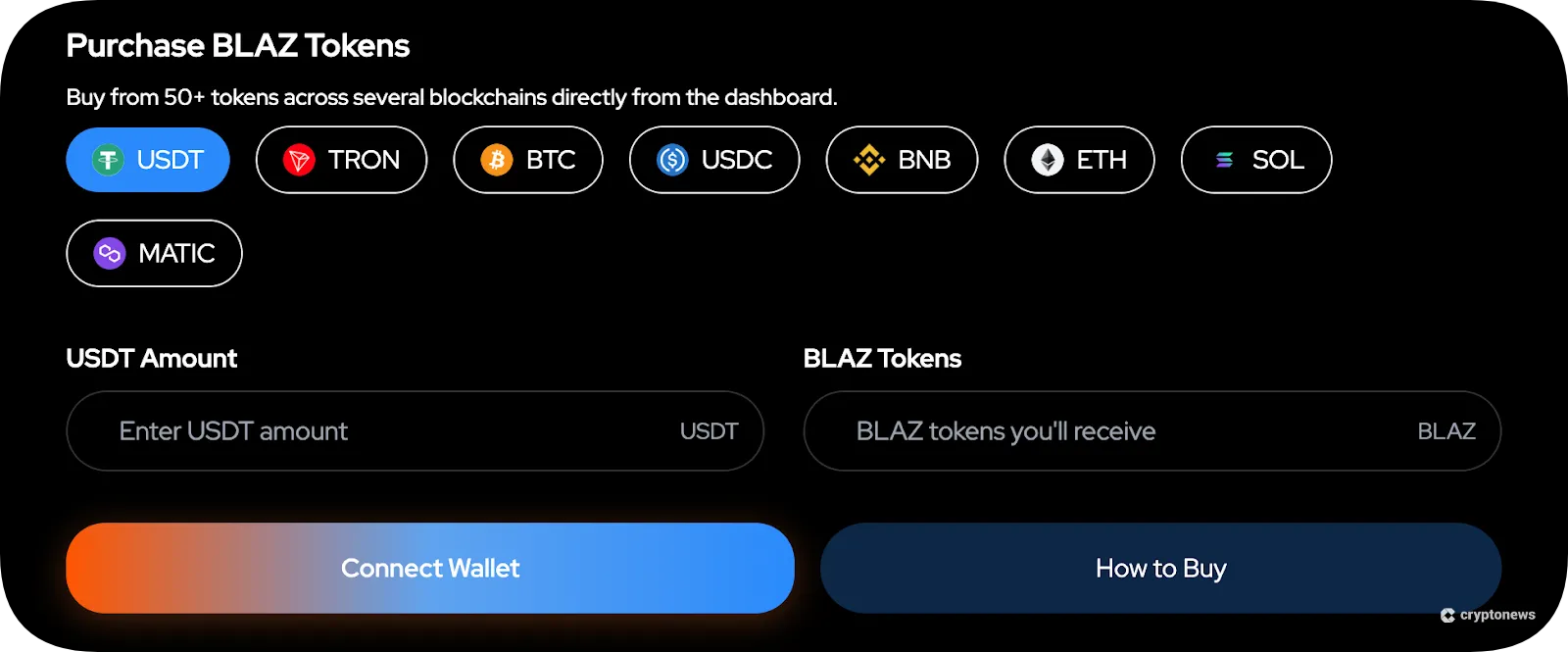Select the BNB diamond icon
This screenshot has height=652, width=1568.
pos(868,159)
